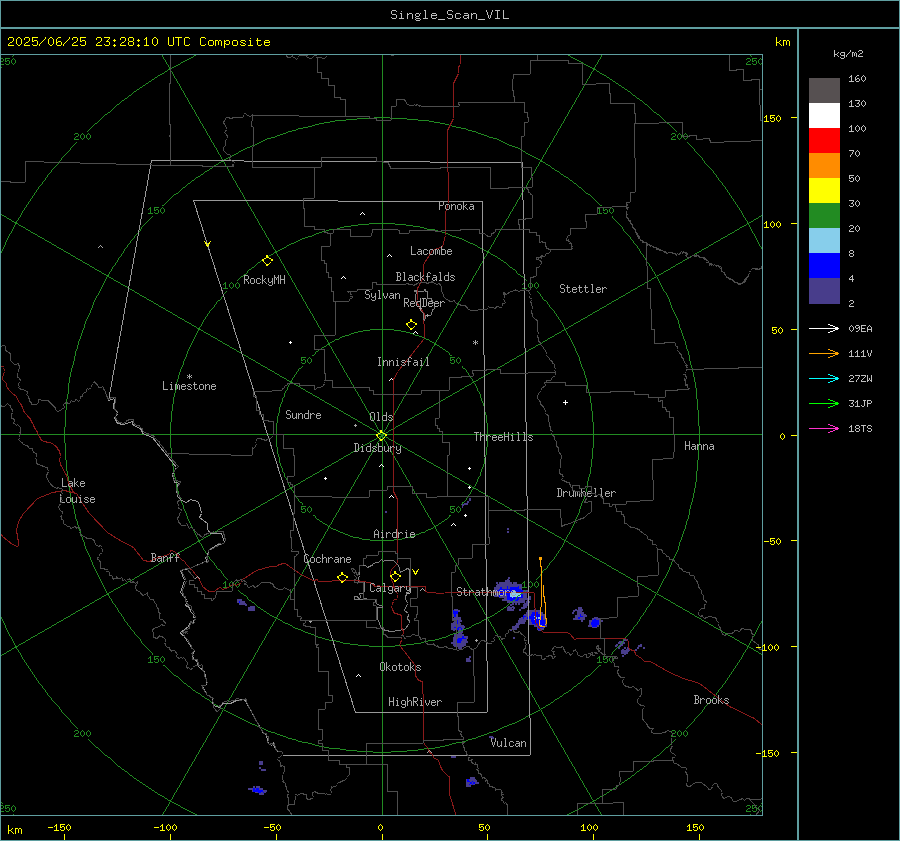Click the storm cell at the orange track
The image size is (900, 841).
pos(537,619)
